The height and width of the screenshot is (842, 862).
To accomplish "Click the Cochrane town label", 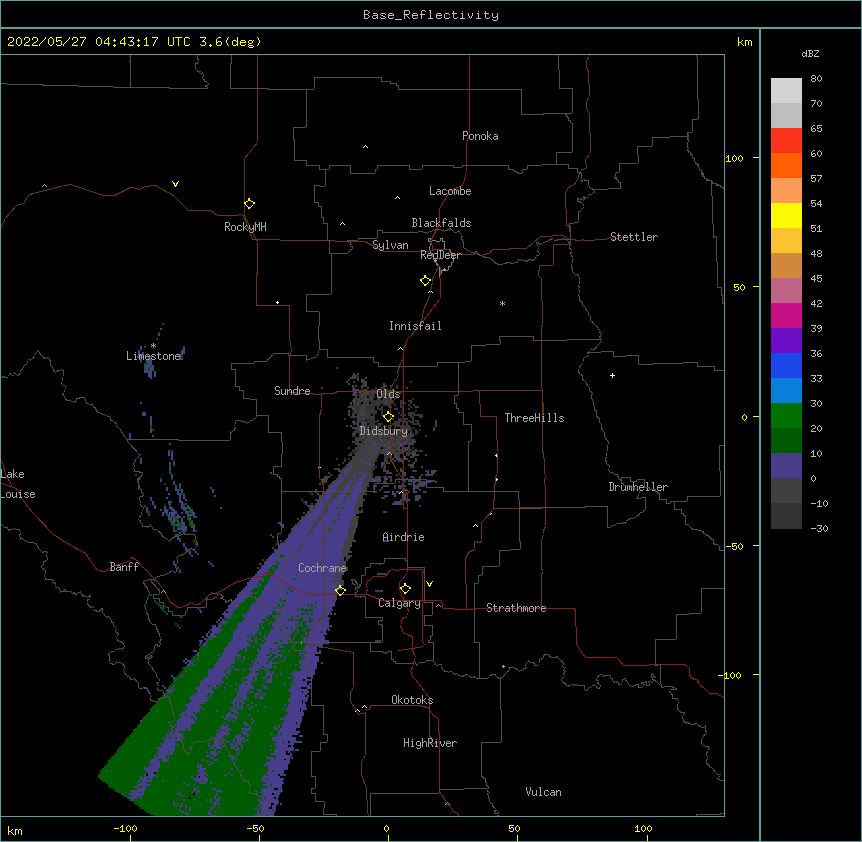I will [x=322, y=568].
